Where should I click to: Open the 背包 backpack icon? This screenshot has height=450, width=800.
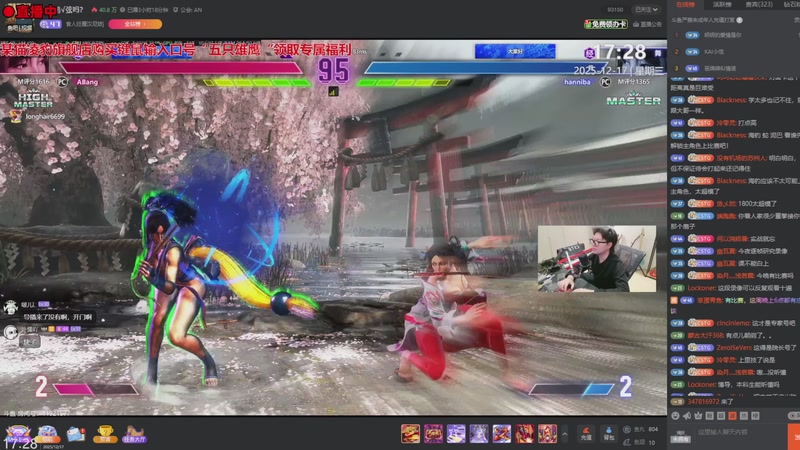pos(608,434)
